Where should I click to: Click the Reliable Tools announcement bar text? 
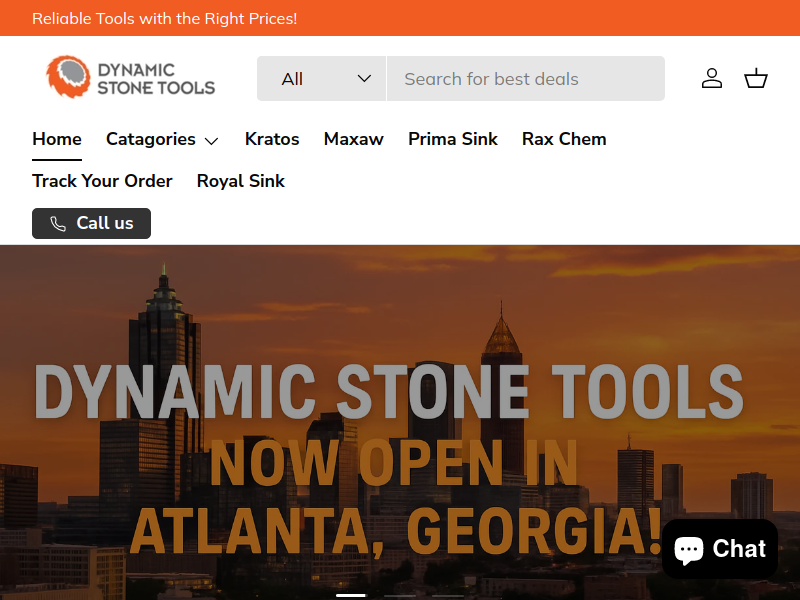click(164, 18)
